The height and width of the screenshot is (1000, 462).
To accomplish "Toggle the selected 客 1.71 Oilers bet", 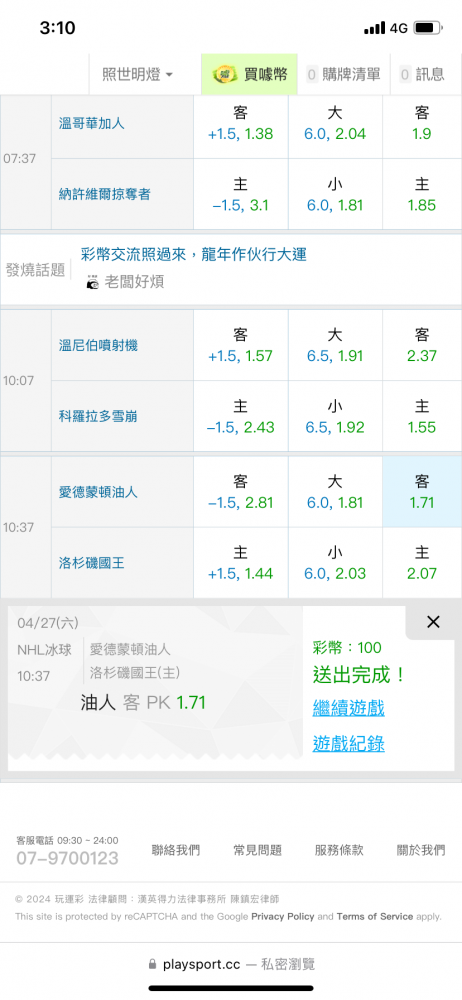I will [422, 492].
